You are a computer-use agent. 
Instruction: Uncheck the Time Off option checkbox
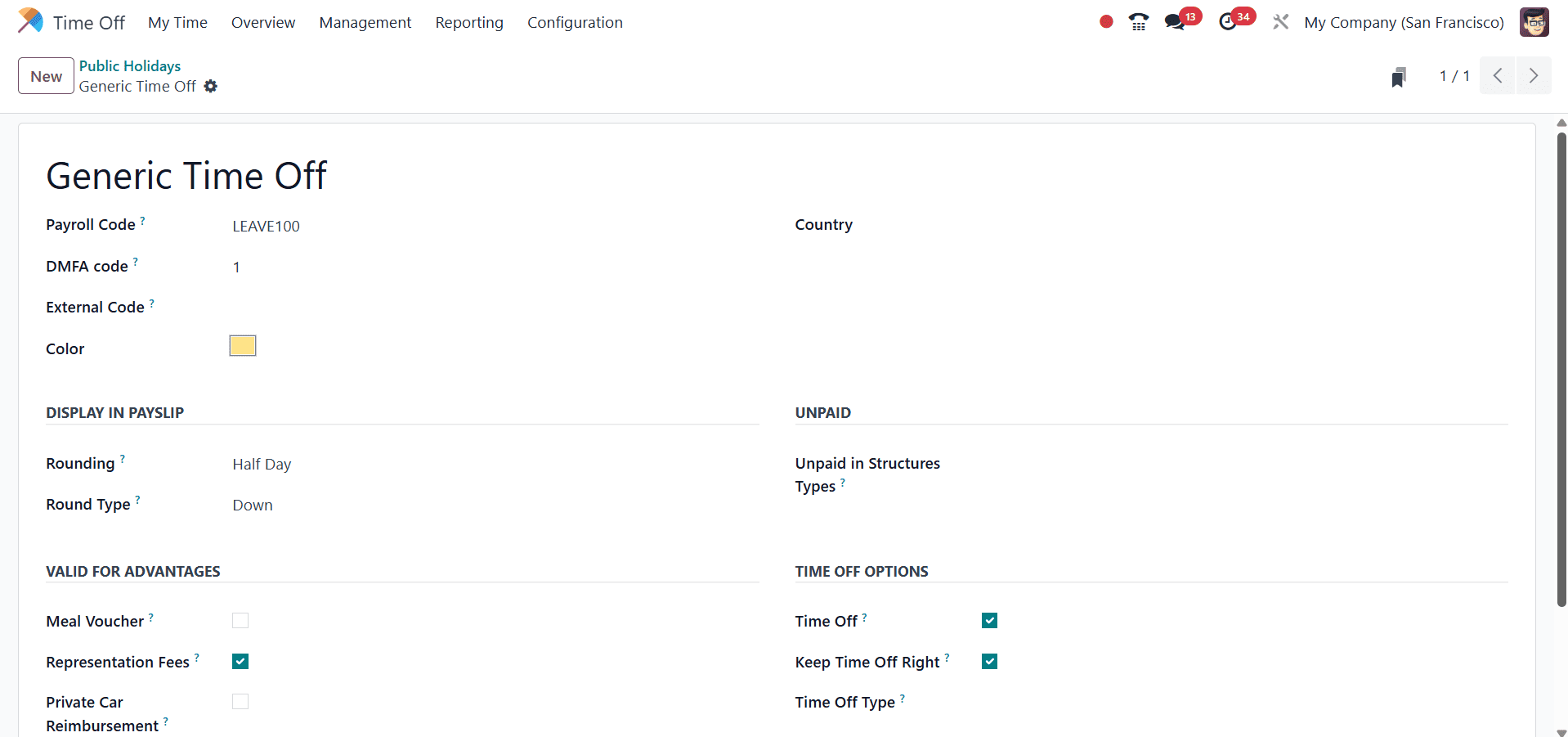[990, 621]
